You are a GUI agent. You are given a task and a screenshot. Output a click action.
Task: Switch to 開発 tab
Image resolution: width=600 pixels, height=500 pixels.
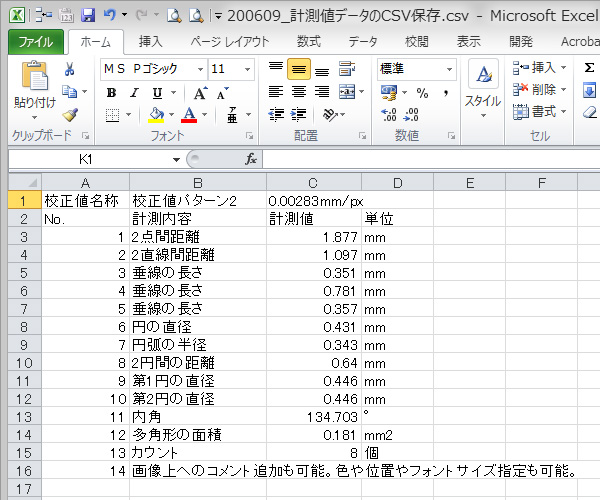(521, 41)
